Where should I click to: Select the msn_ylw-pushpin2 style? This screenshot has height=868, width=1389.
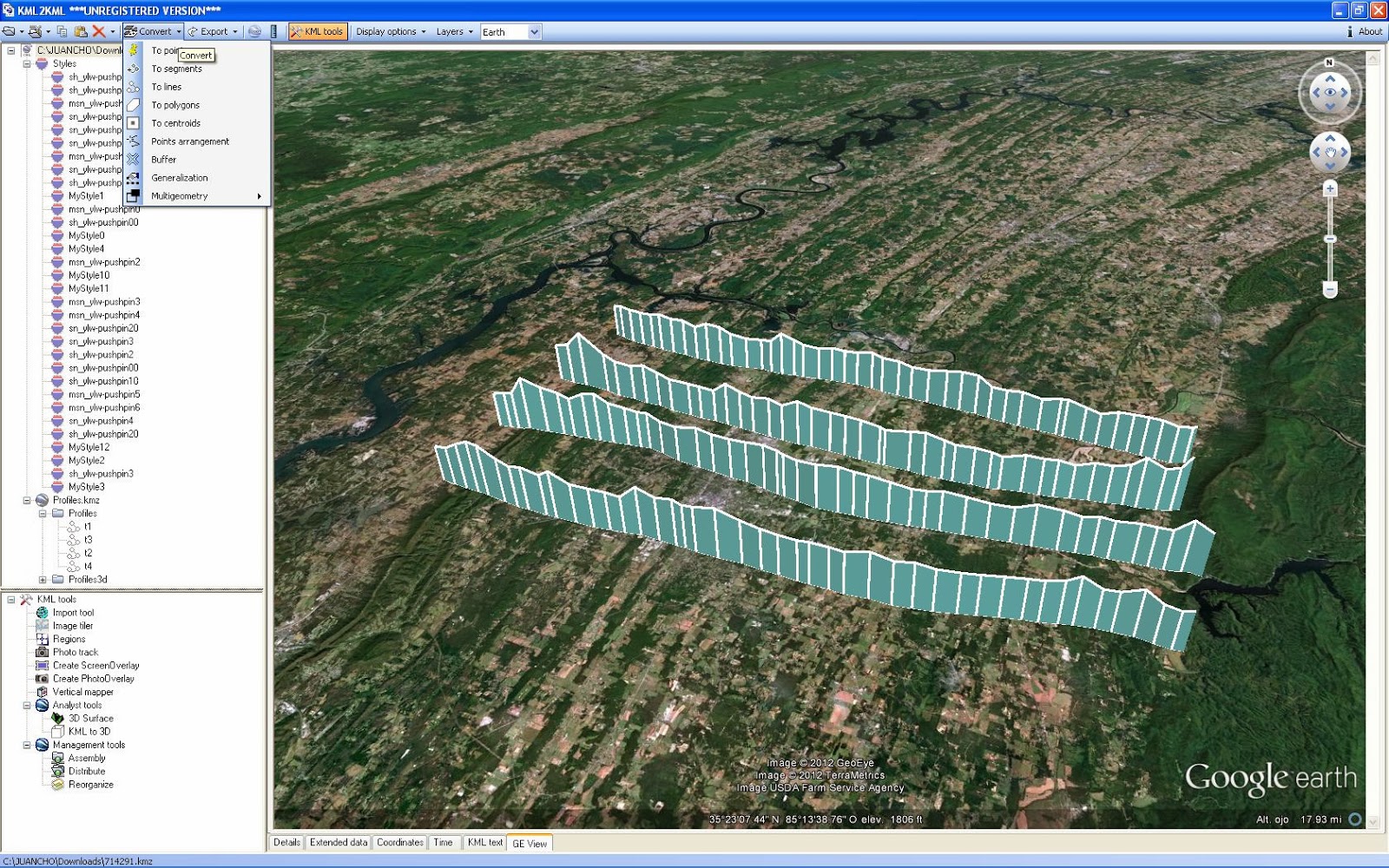104,262
